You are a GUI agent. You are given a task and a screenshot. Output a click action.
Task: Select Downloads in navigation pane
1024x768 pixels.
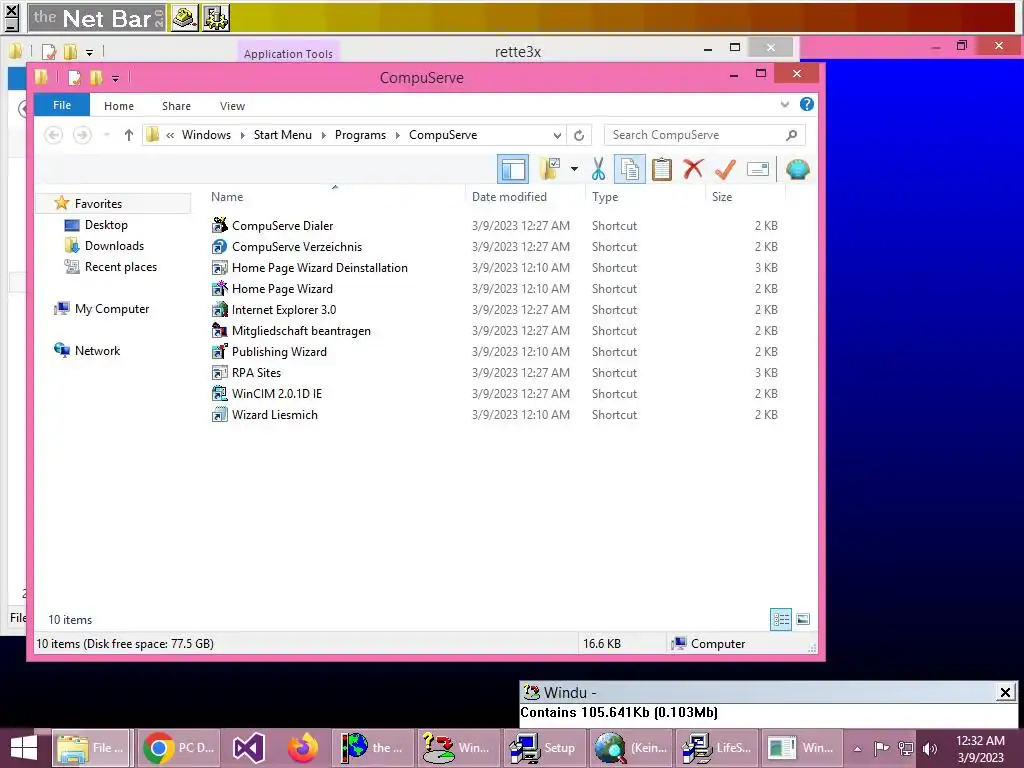tap(114, 246)
